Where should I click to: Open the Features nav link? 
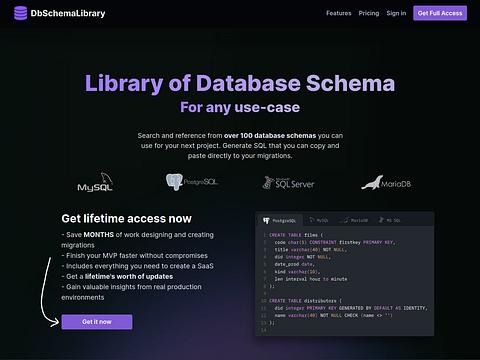pyautogui.click(x=339, y=13)
